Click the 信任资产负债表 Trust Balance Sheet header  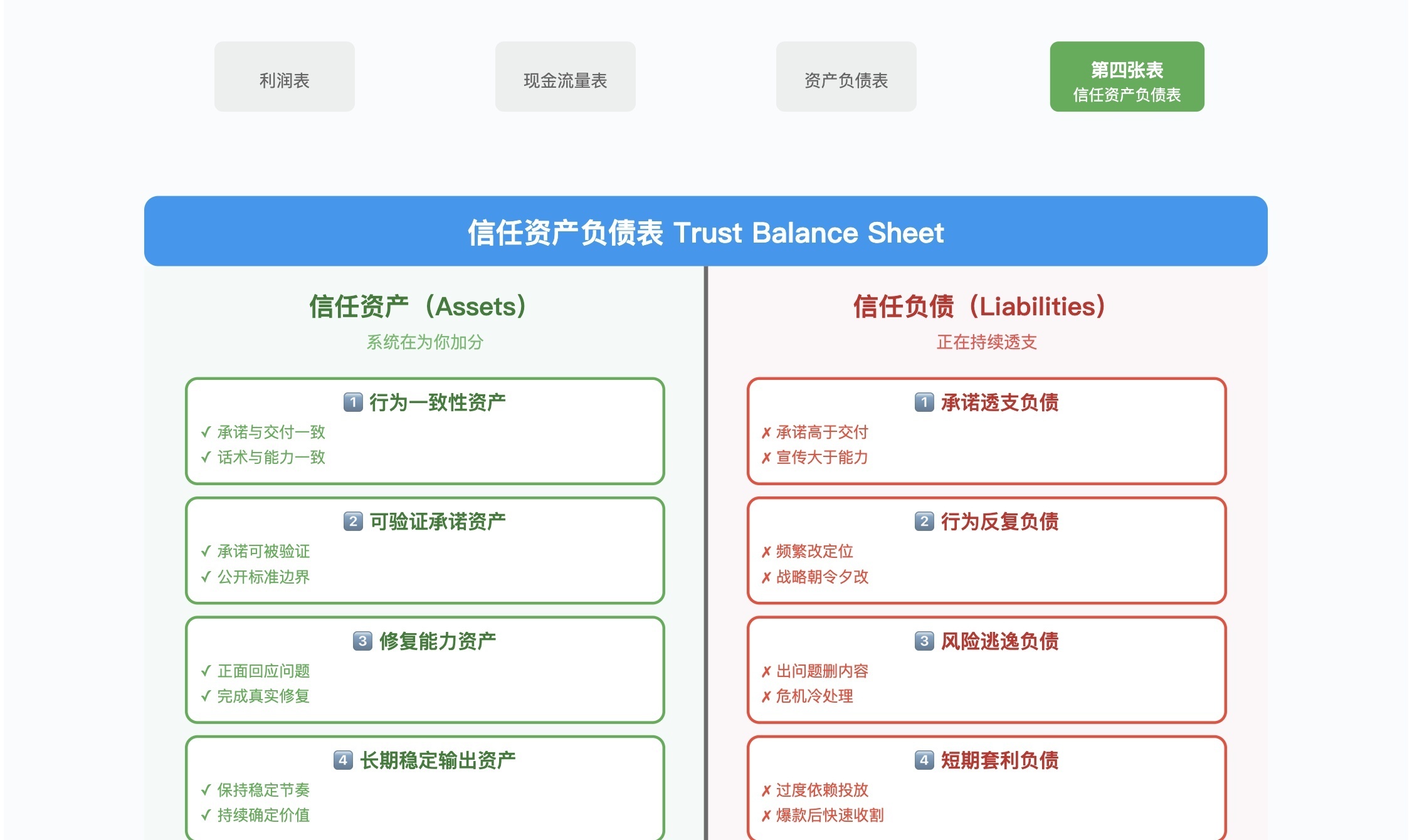click(705, 233)
